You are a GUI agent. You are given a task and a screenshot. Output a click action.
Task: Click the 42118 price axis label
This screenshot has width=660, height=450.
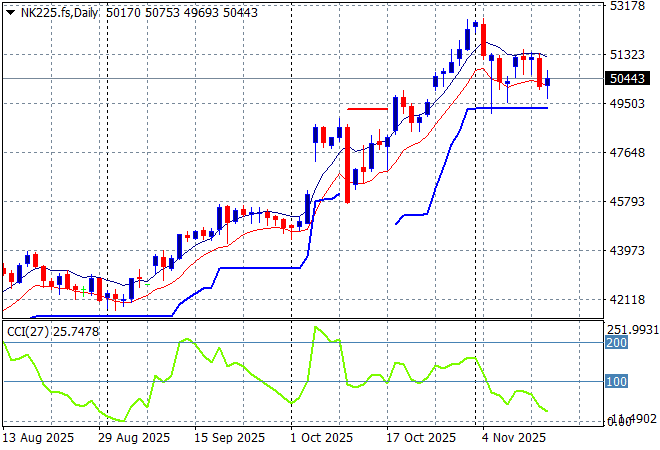(626, 299)
